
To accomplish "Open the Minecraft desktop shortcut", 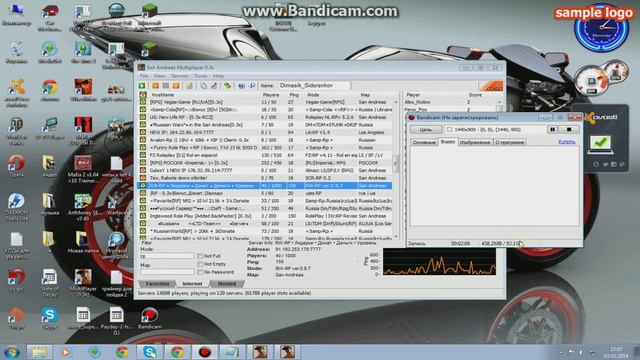I will 149,14.
